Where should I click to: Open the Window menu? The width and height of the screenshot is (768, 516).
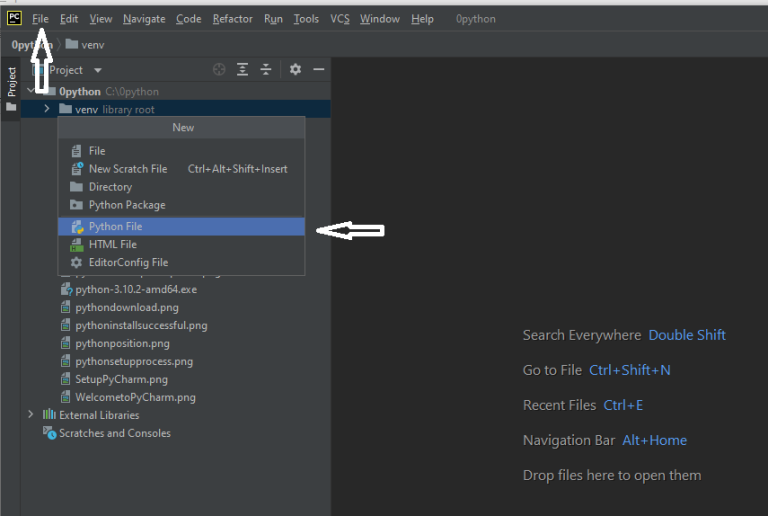(380, 19)
